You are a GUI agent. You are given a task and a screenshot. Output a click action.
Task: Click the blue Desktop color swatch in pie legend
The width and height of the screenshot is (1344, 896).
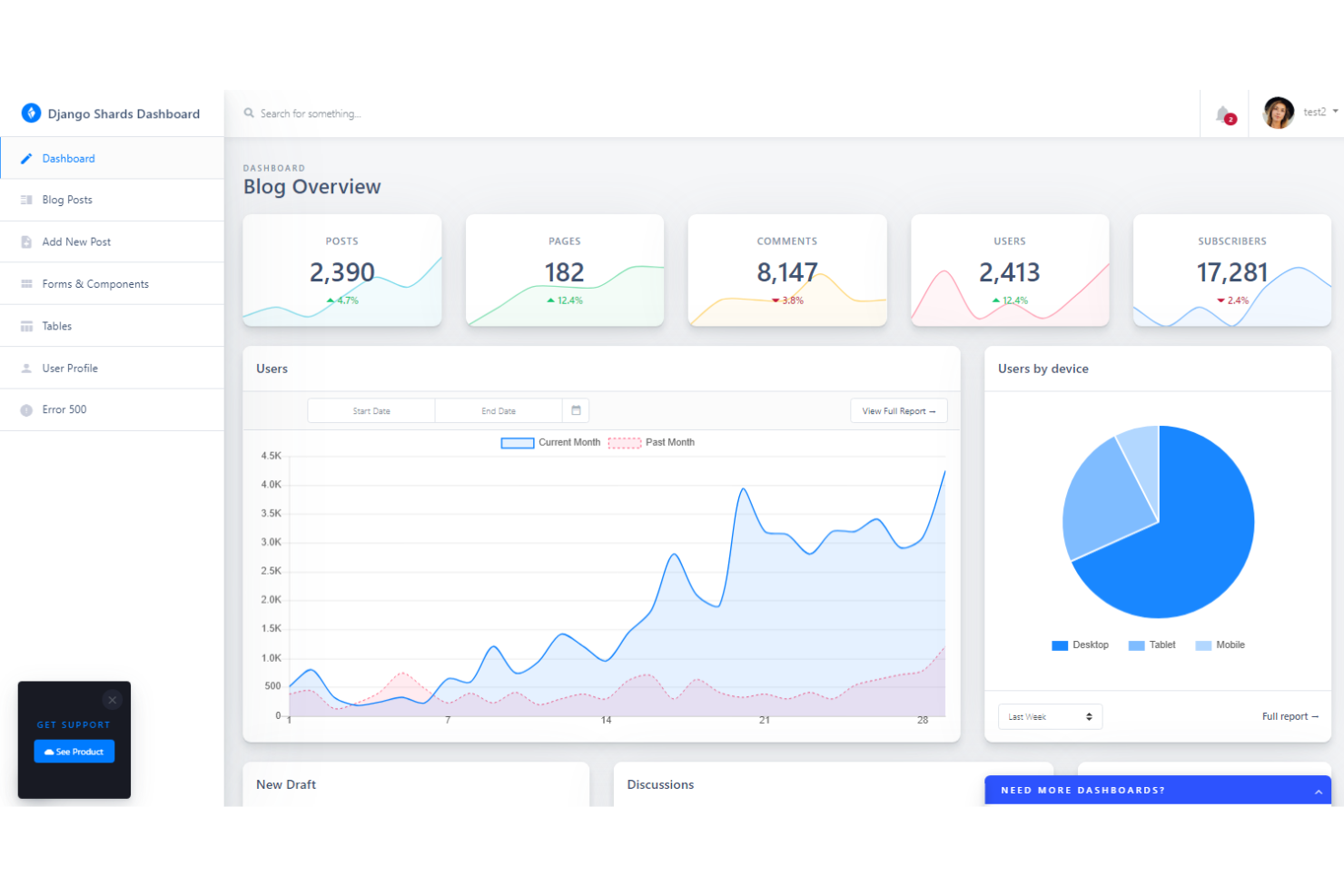point(1059,645)
